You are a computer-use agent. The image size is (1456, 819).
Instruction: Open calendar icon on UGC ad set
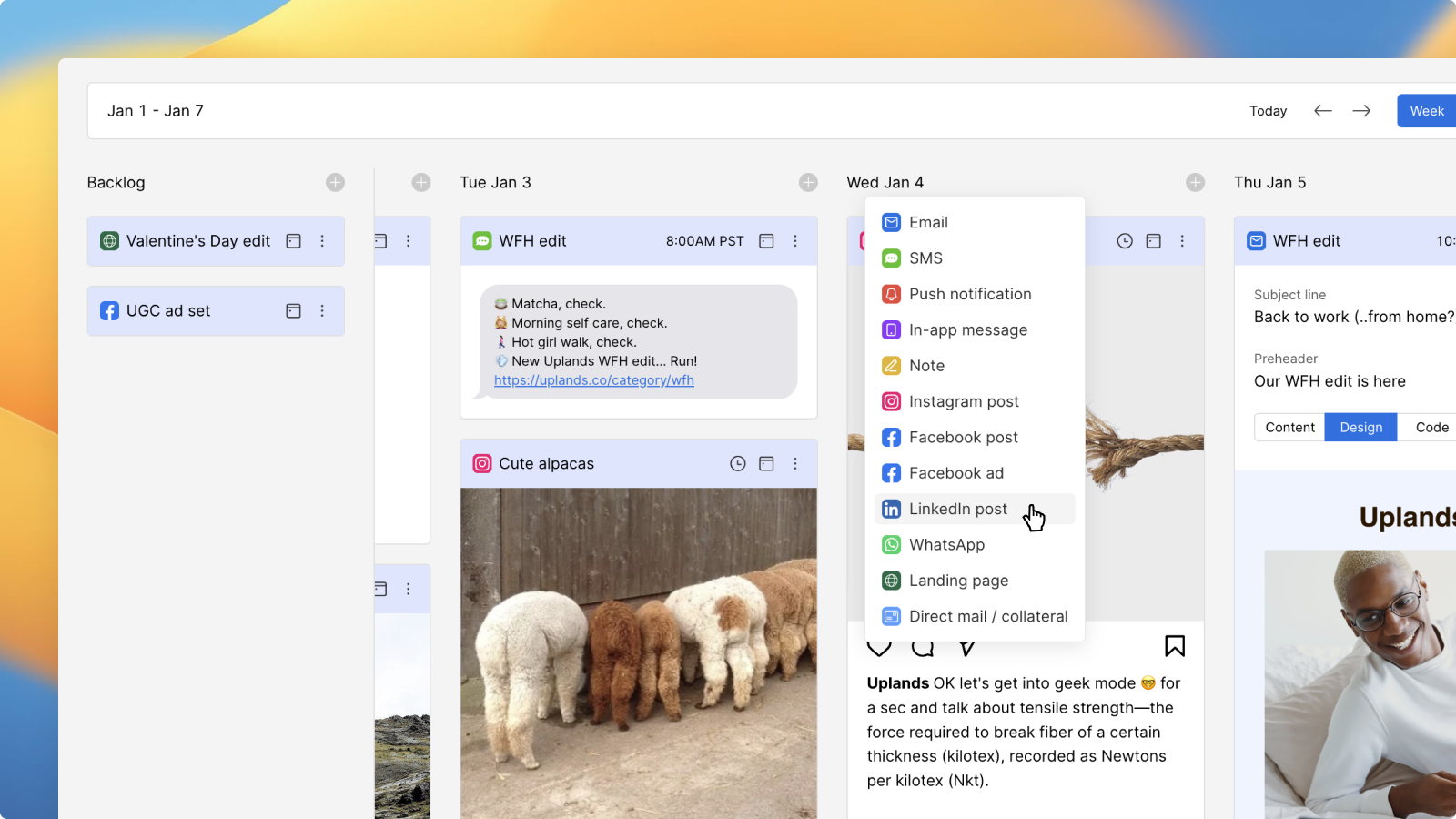click(x=293, y=311)
